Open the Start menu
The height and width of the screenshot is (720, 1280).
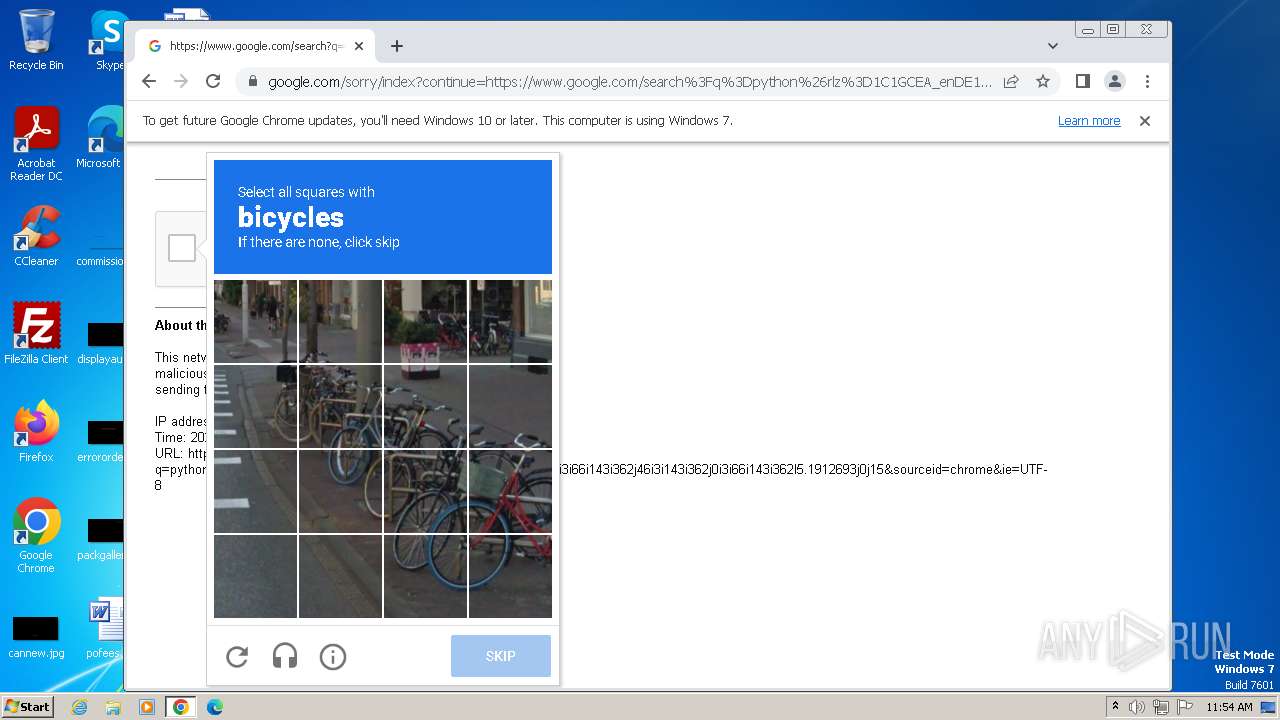click(27, 707)
